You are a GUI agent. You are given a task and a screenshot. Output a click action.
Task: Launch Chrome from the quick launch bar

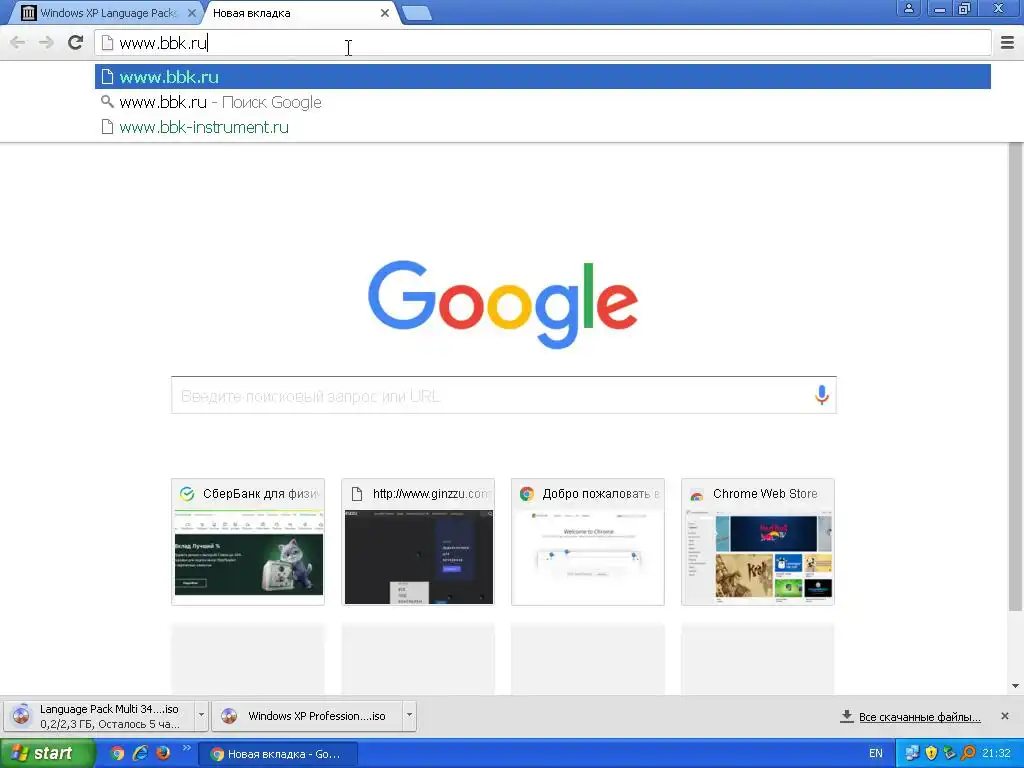pos(118,754)
